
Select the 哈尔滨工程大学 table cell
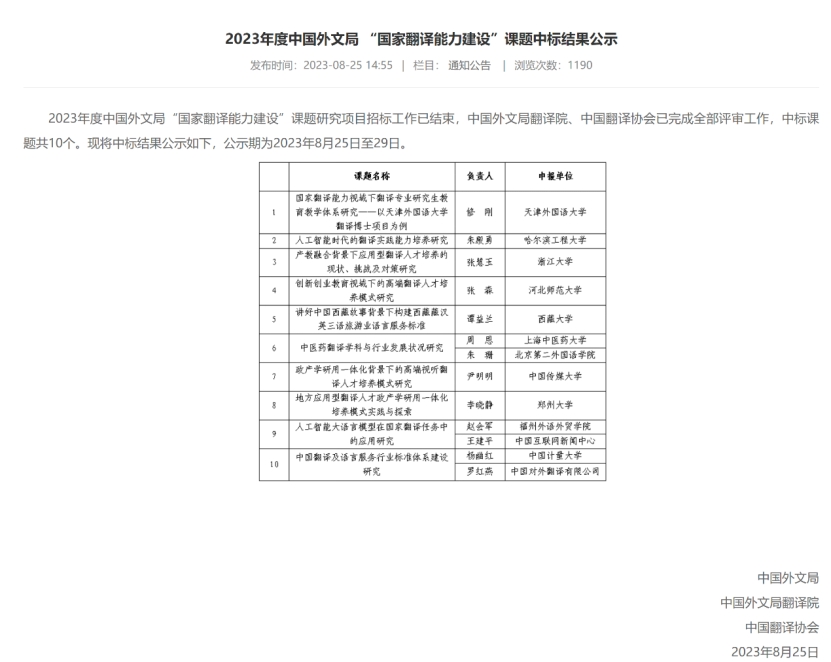click(x=554, y=241)
